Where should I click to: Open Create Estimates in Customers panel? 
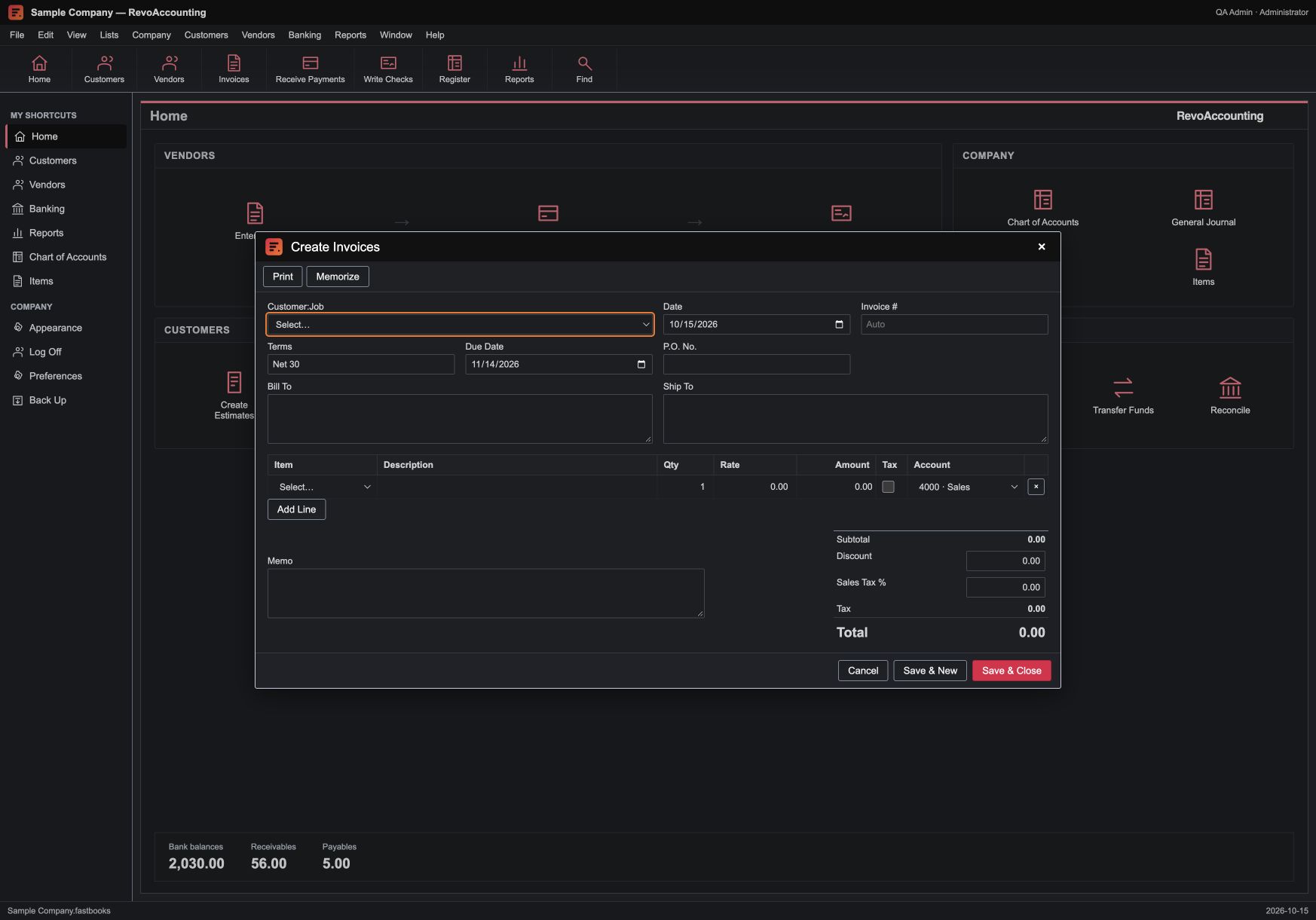(234, 396)
